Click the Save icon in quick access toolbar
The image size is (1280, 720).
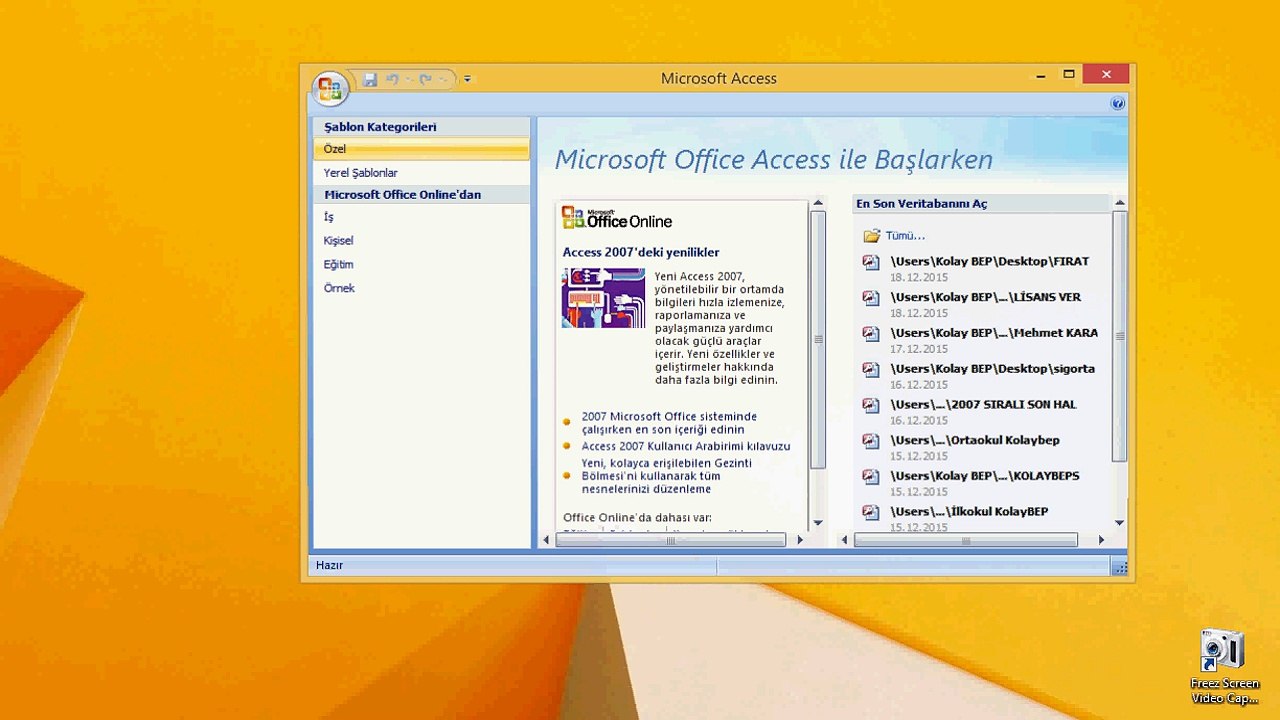coord(370,79)
